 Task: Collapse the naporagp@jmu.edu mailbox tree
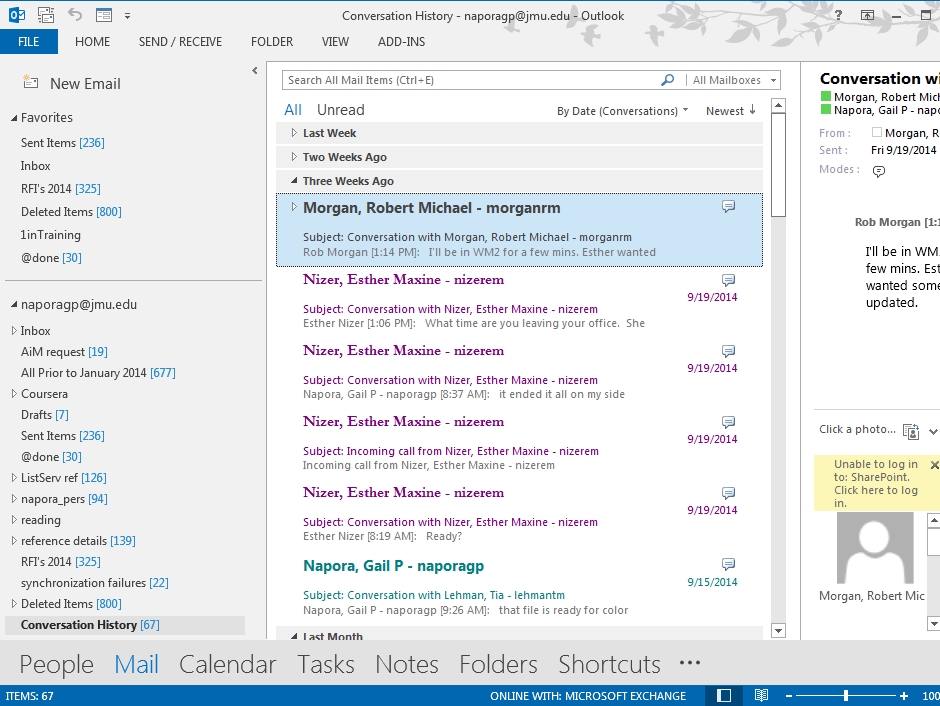pyautogui.click(x=14, y=304)
